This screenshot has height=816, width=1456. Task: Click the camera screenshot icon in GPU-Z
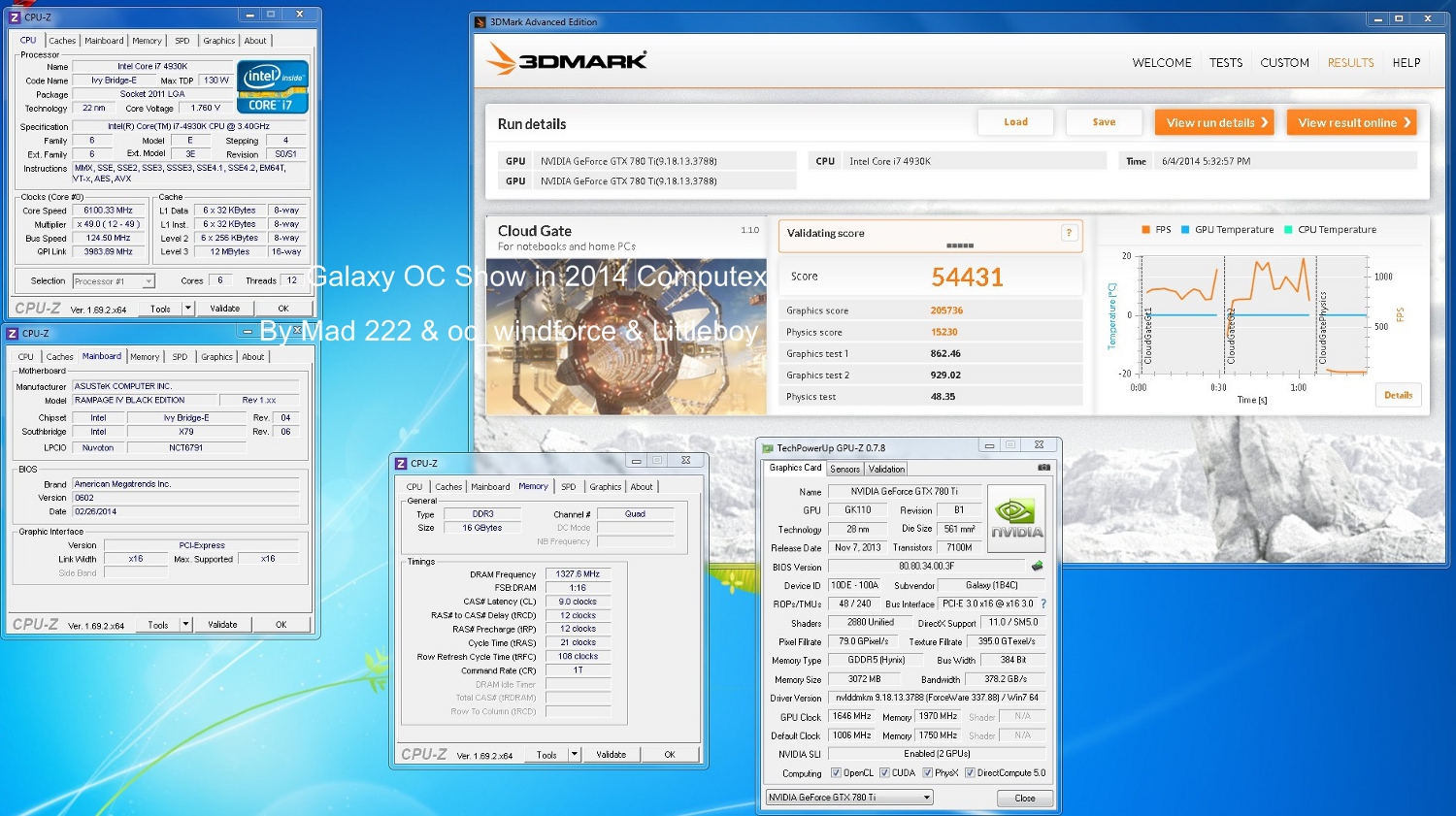1043,468
